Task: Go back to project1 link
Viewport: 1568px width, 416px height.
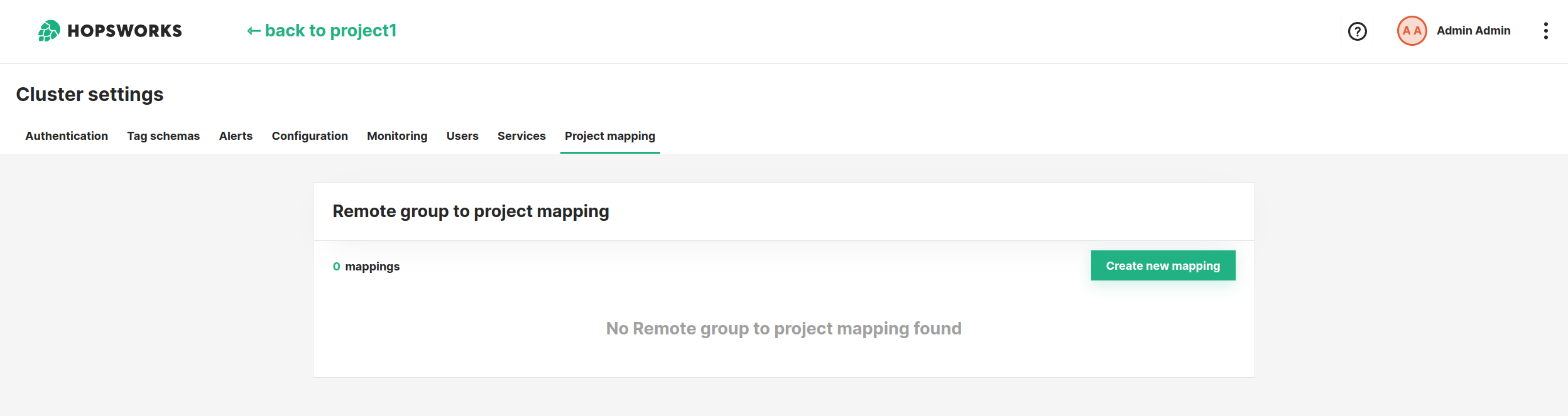Action: click(x=322, y=31)
